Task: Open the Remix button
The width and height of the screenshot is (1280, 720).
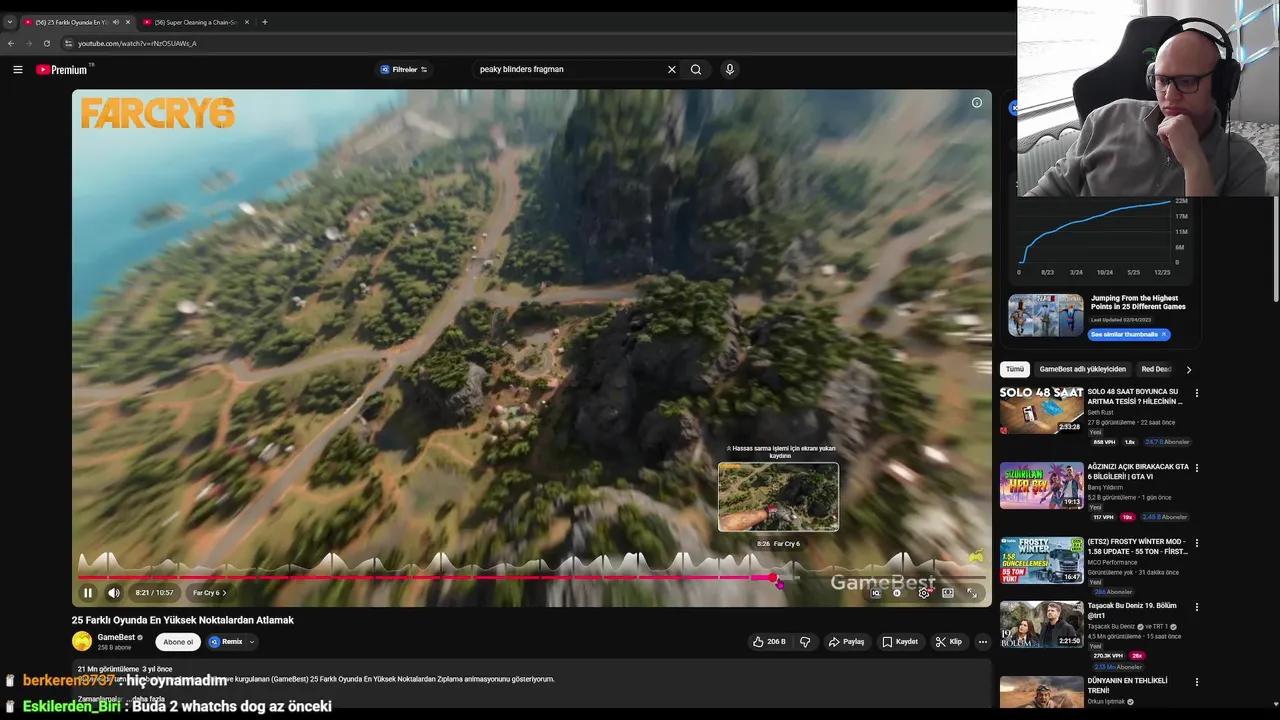Action: (226, 642)
